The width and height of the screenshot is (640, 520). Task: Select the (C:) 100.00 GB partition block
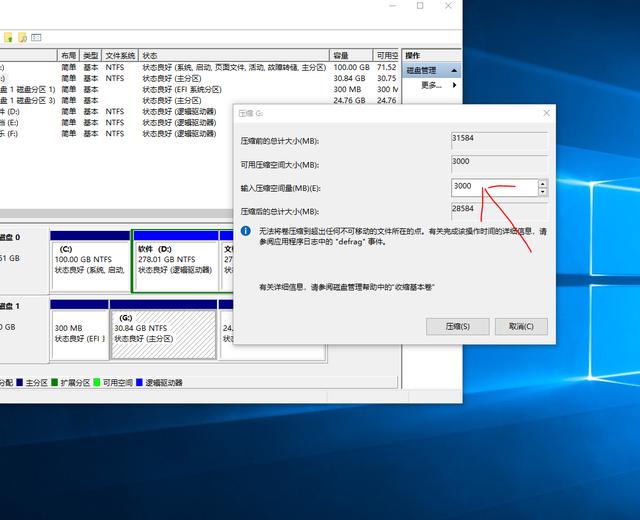coord(91,261)
